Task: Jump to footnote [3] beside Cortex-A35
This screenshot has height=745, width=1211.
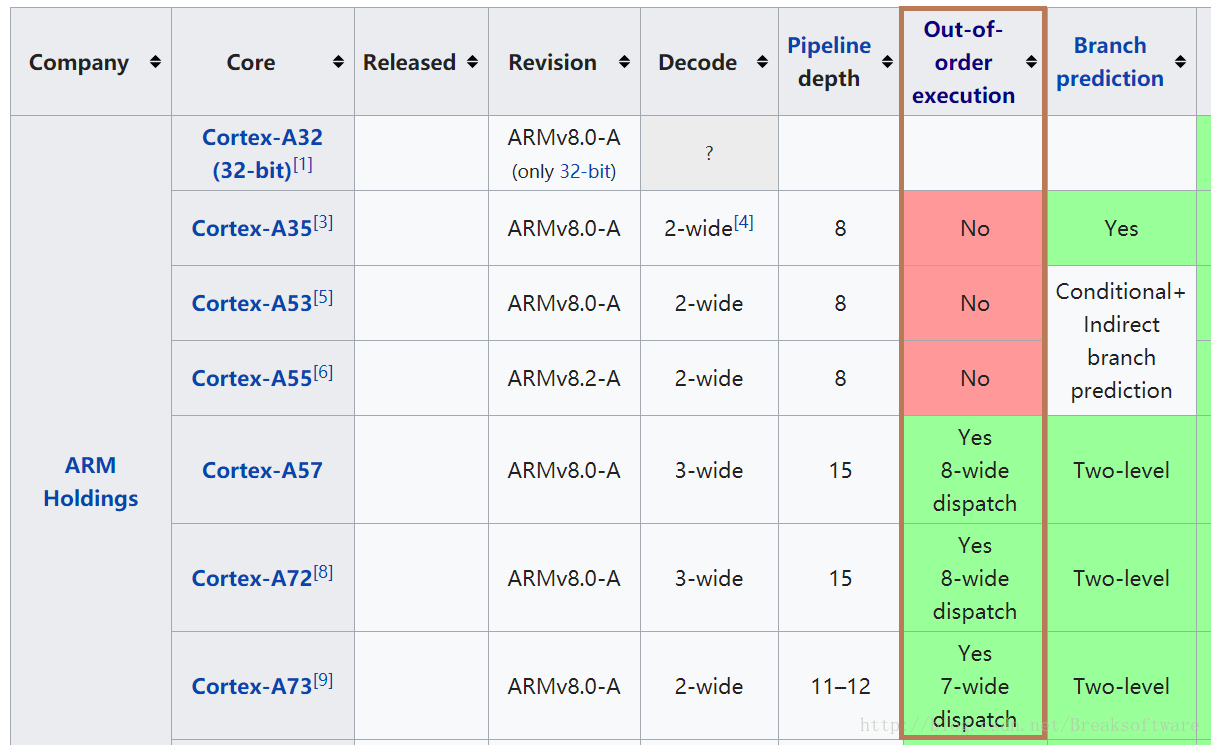Action: [x=323, y=222]
